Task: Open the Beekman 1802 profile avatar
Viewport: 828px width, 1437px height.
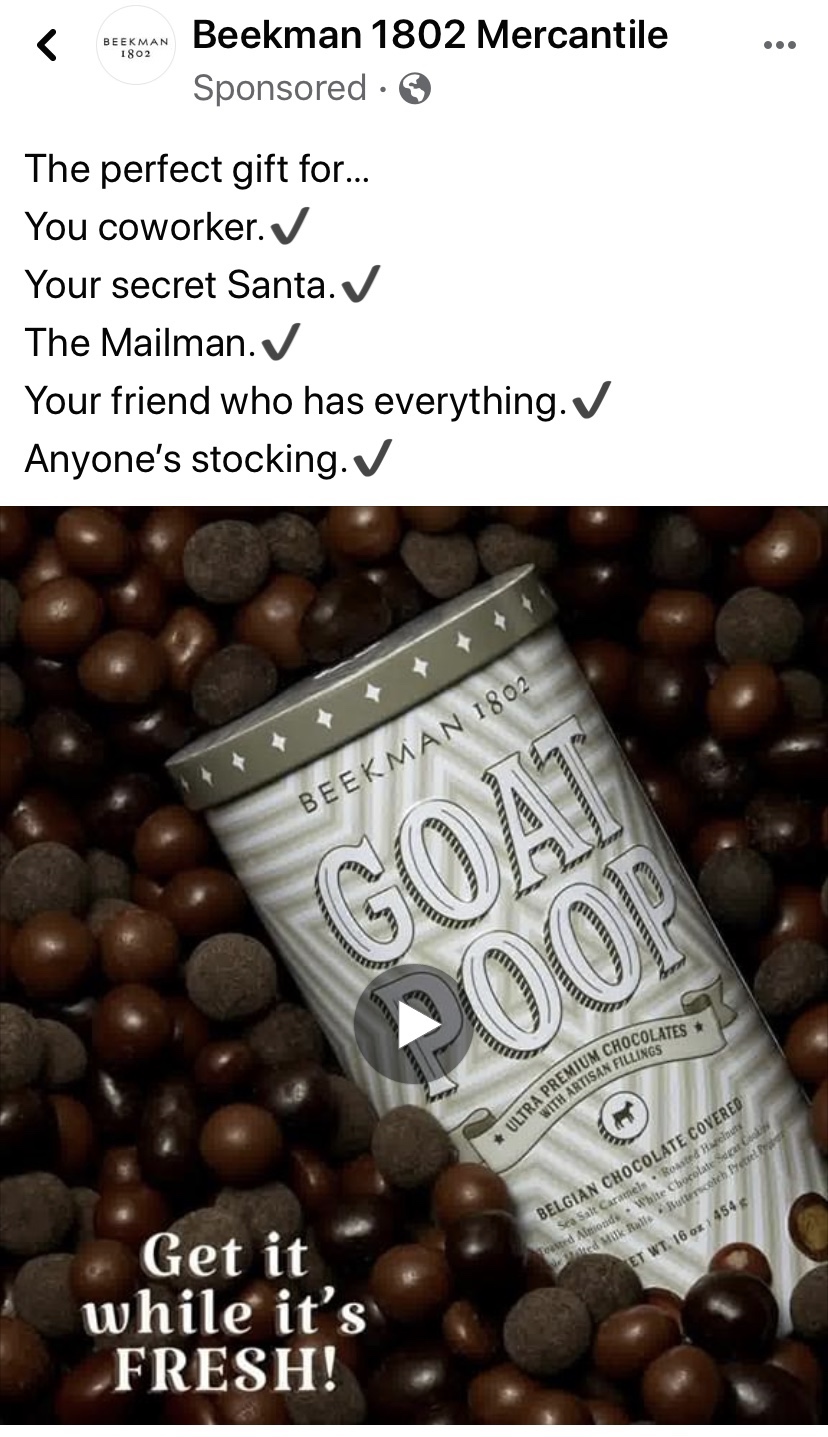Action: [x=135, y=46]
